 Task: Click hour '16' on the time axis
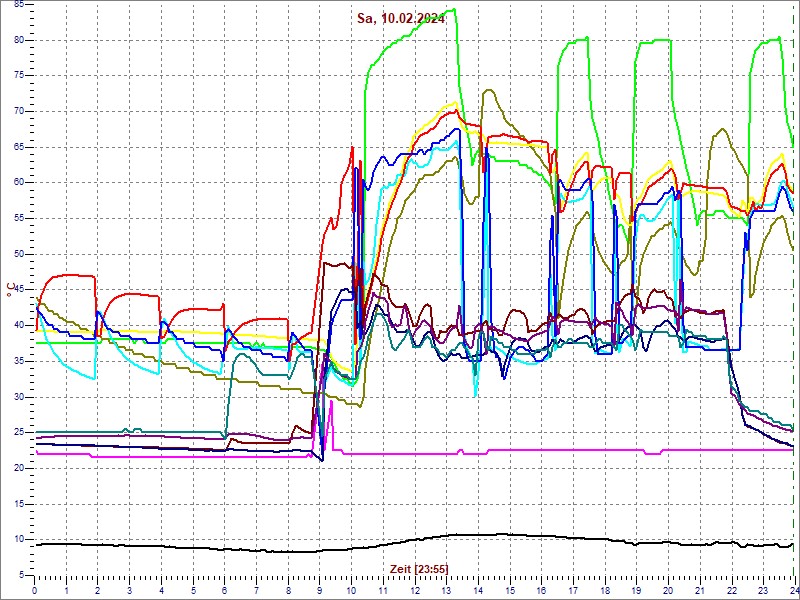pyautogui.click(x=541, y=590)
